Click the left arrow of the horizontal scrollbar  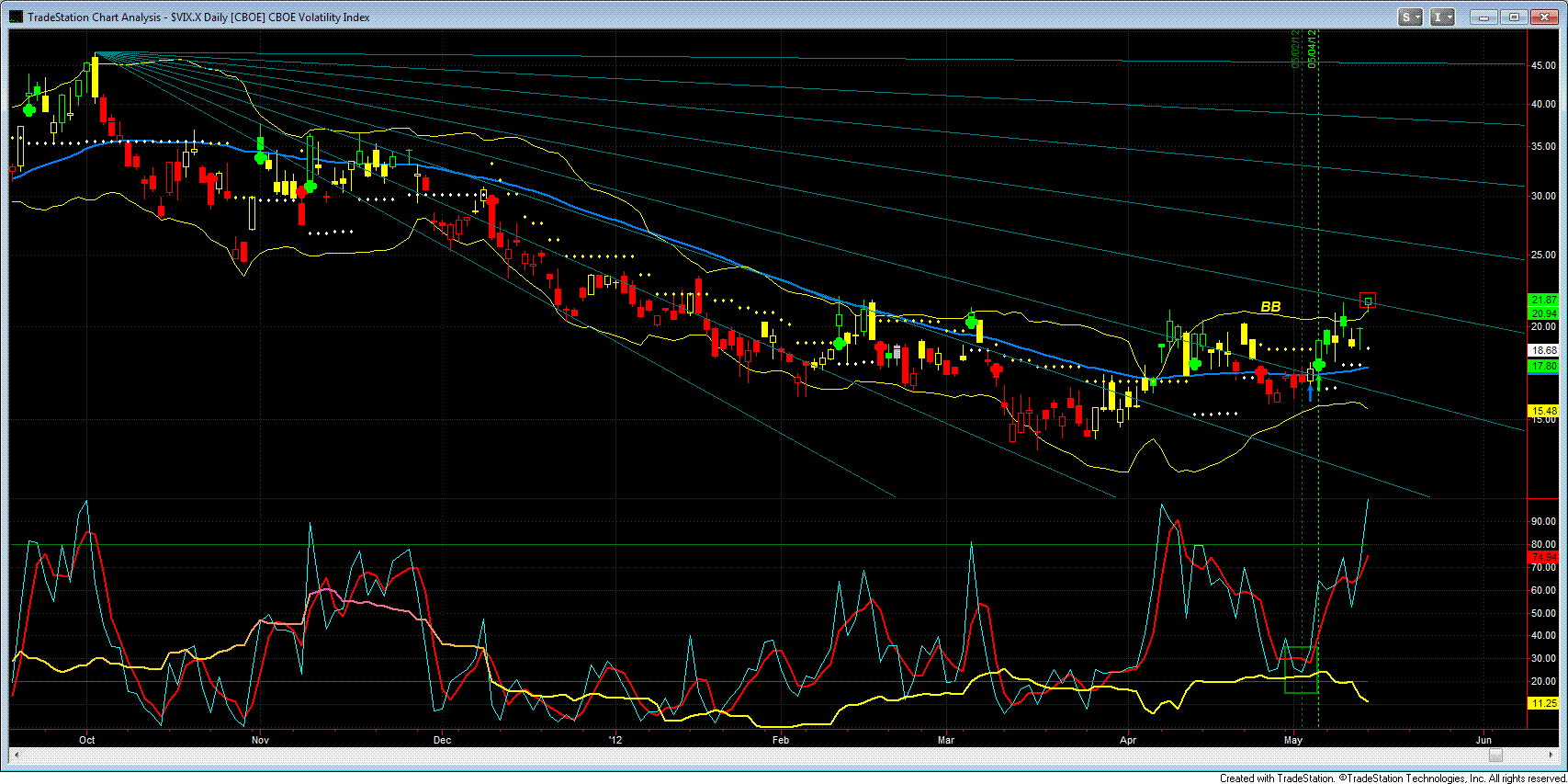pyautogui.click(x=16, y=755)
